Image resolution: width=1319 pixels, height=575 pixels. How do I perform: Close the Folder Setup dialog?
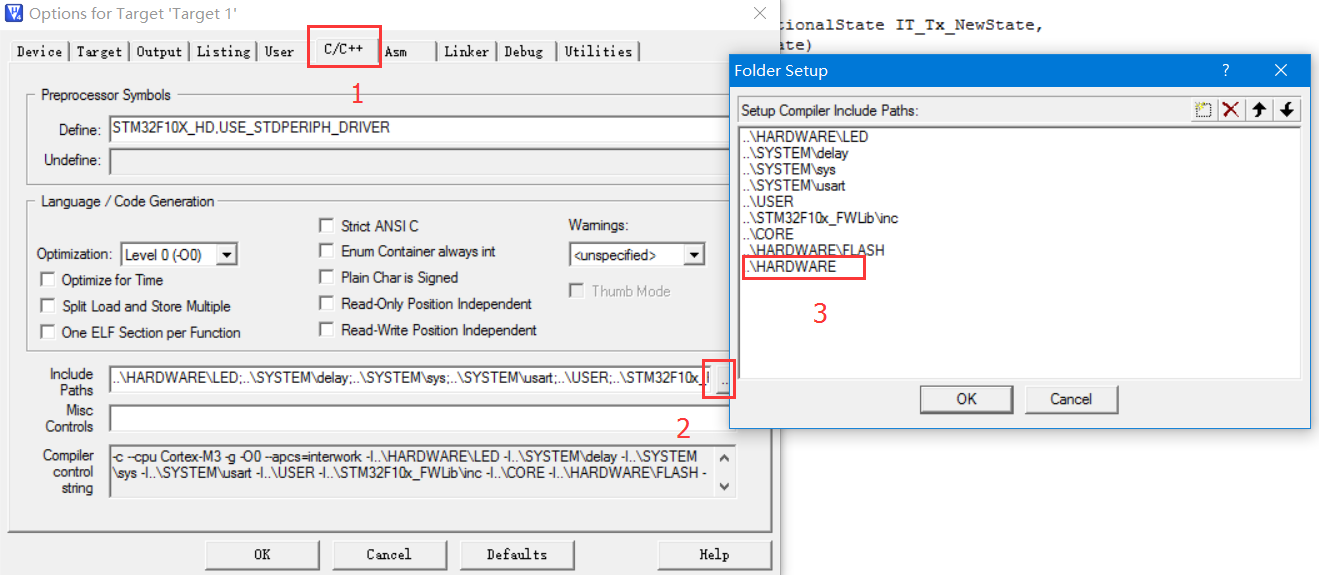[1281, 70]
